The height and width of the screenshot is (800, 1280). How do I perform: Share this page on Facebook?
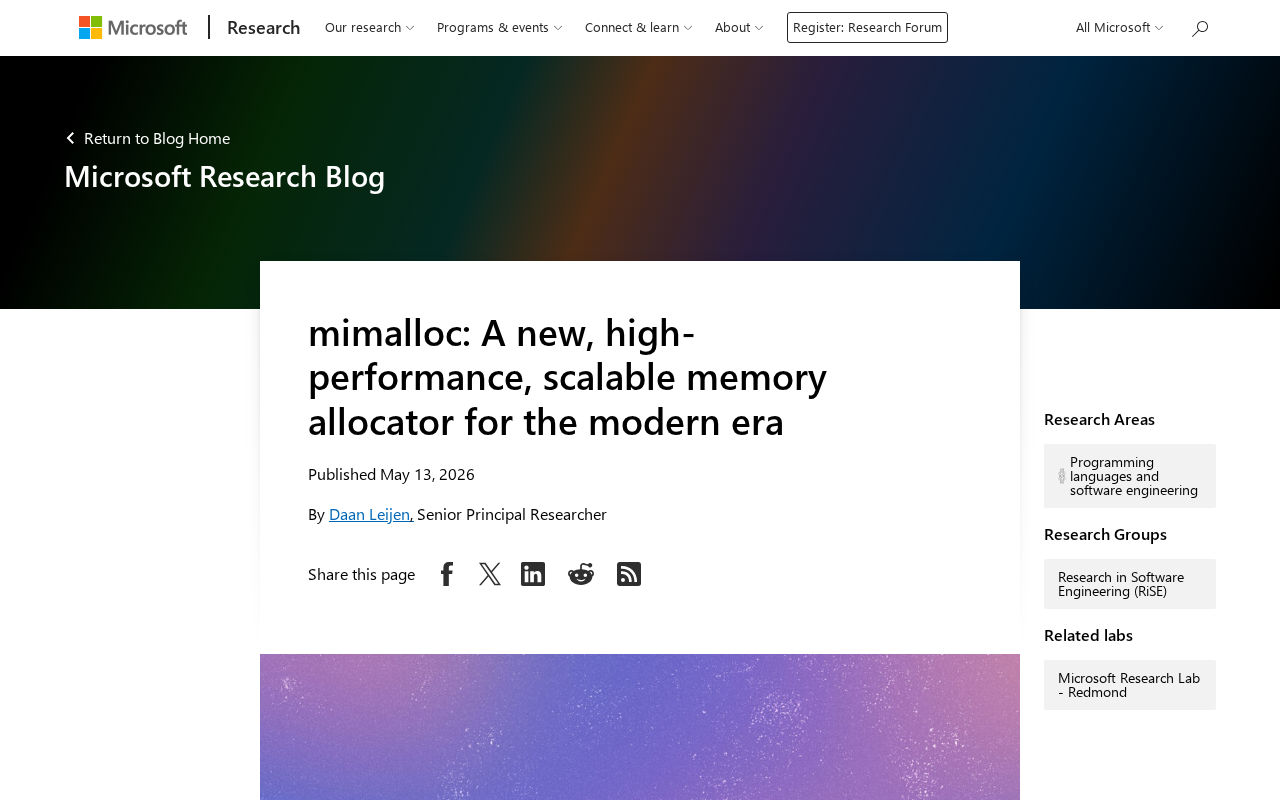click(x=447, y=574)
